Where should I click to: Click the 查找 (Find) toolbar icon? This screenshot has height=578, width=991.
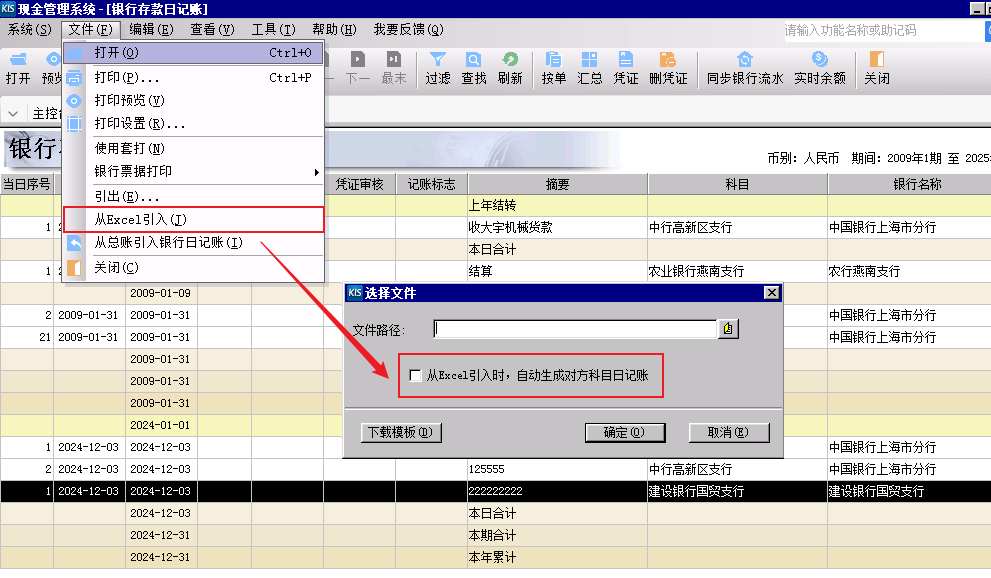[473, 67]
